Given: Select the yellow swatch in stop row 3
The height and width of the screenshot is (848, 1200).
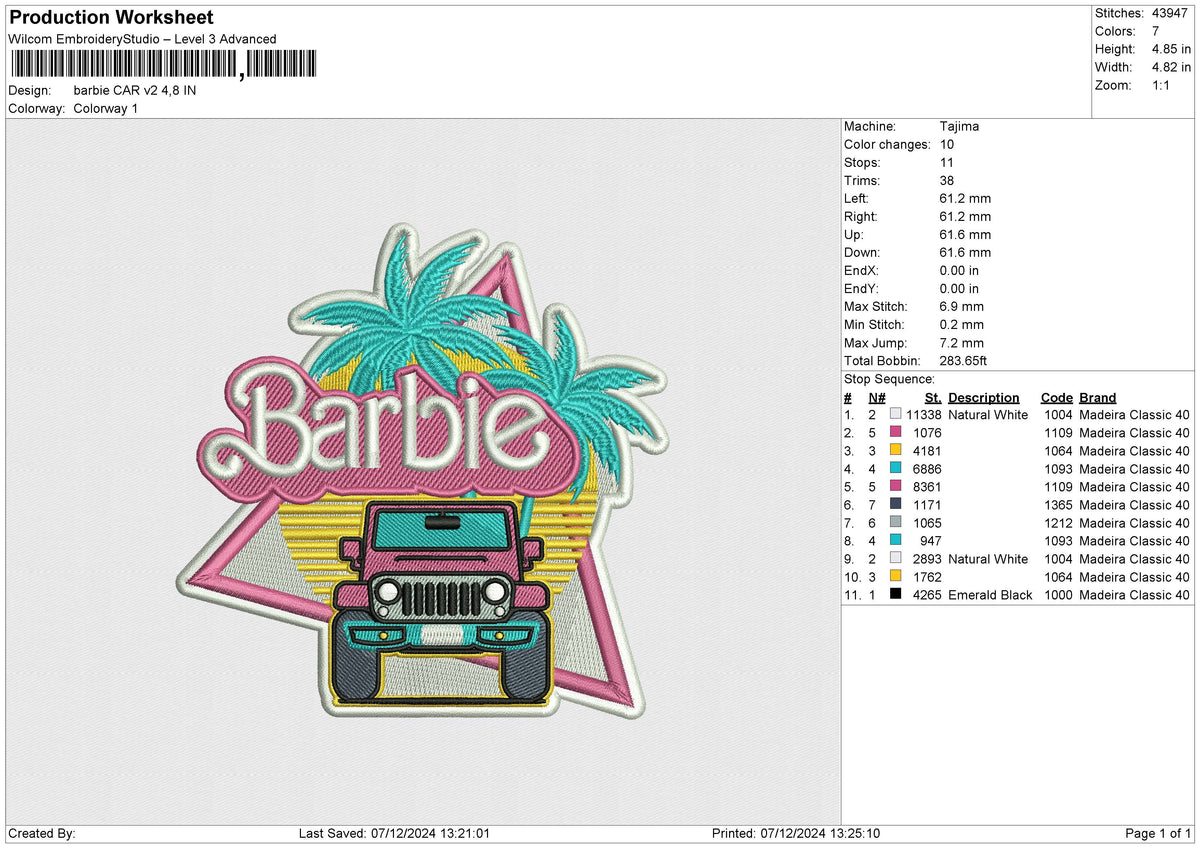Looking at the screenshot, I should [895, 450].
